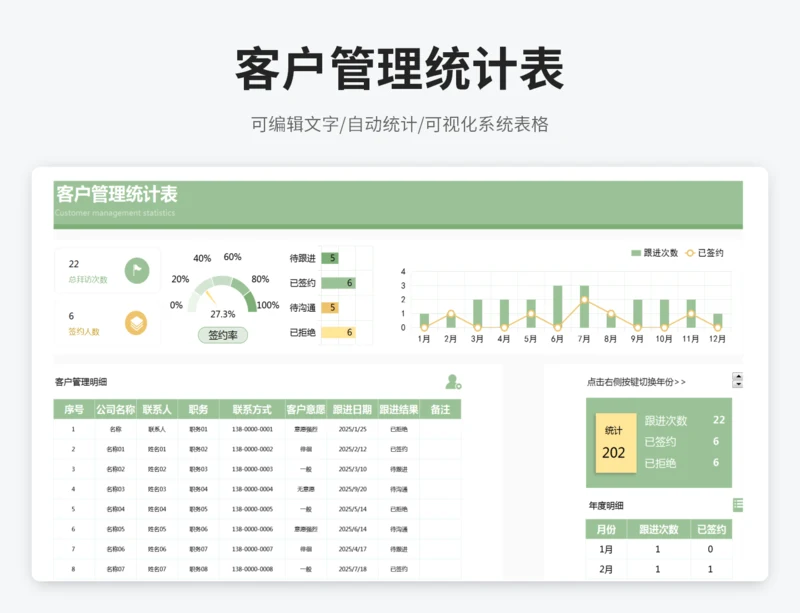Select the date cell 2025/9/20

coord(353,489)
